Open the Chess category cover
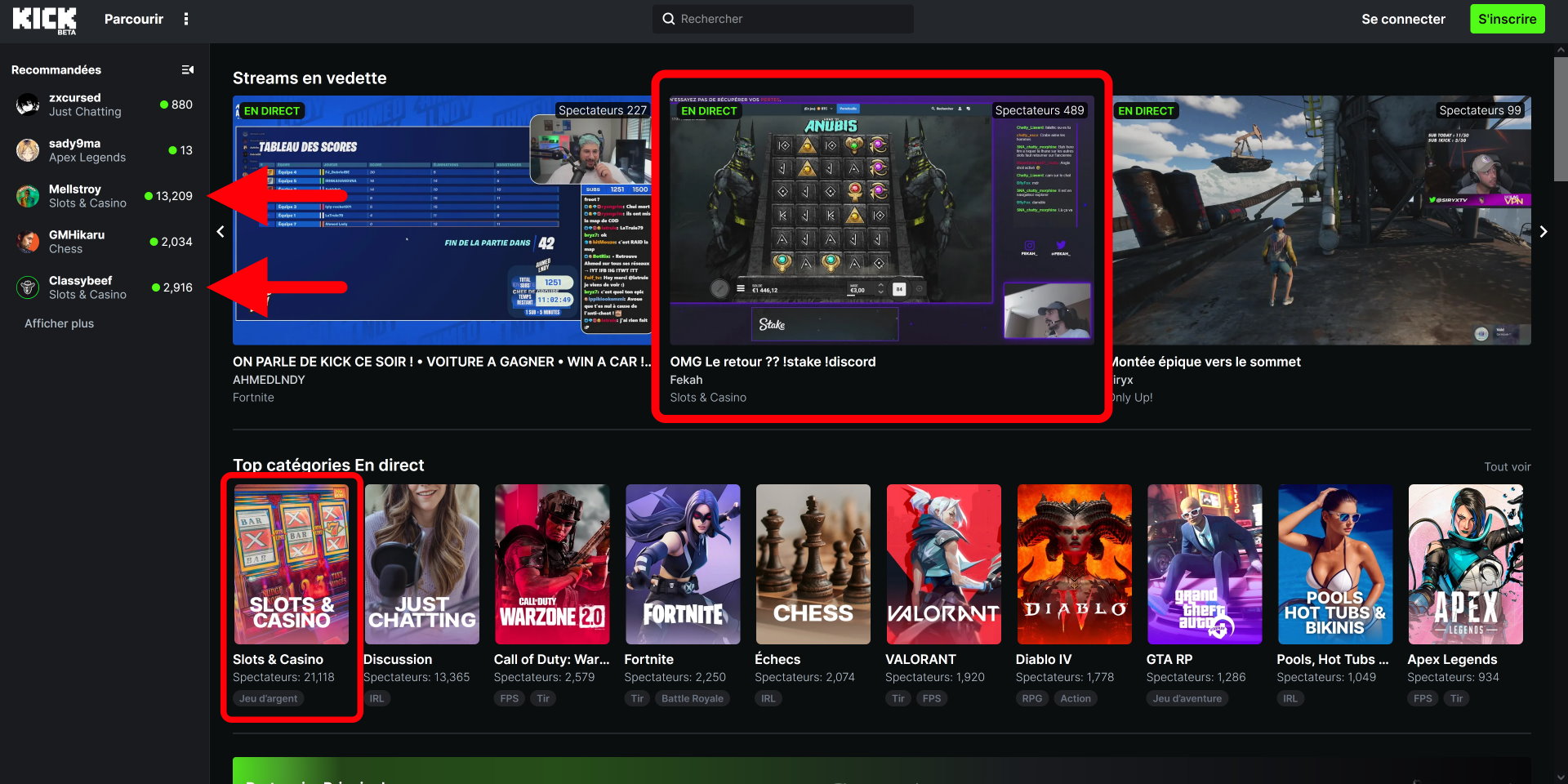This screenshot has height=784, width=1568. coord(813,564)
